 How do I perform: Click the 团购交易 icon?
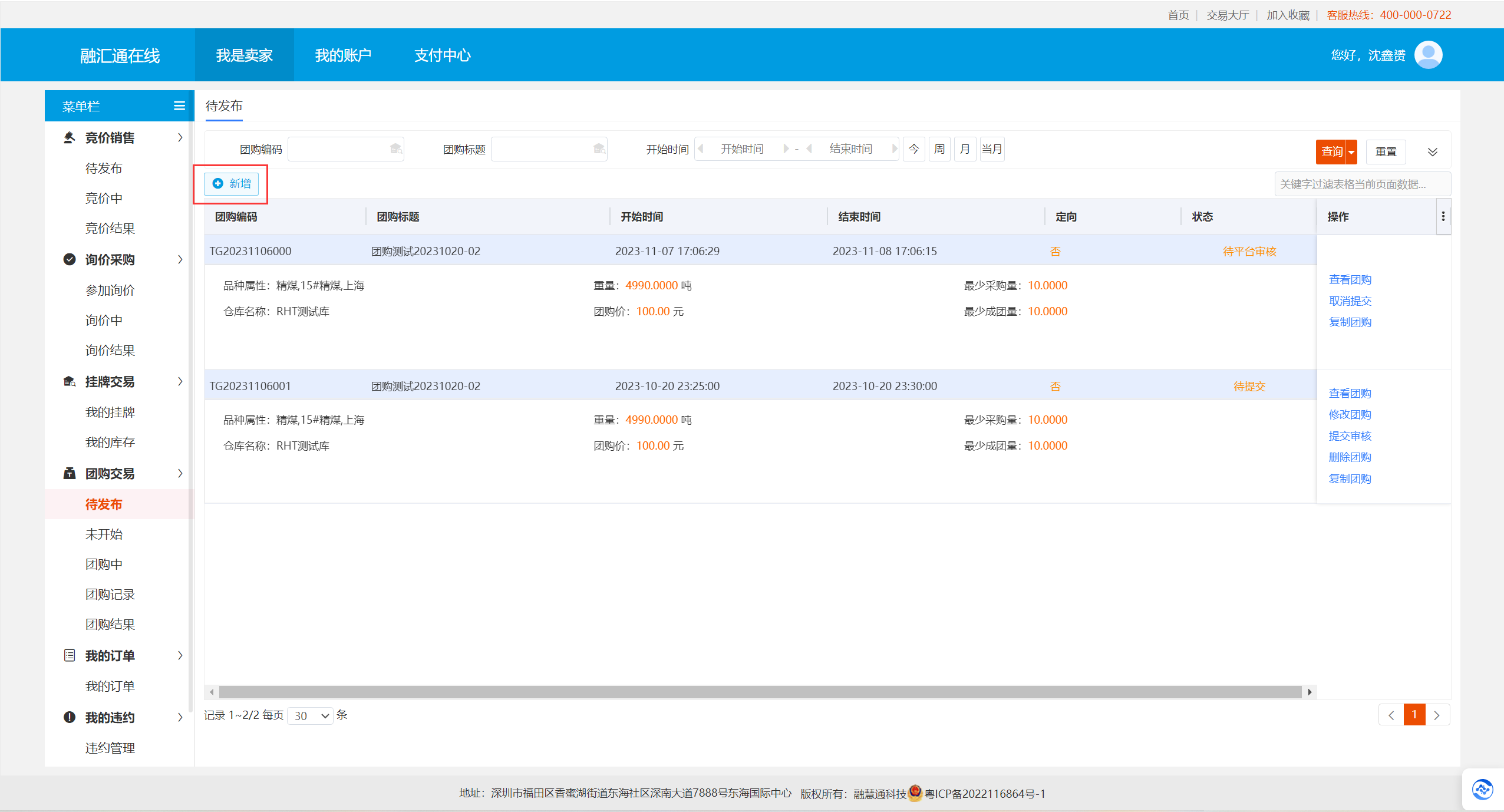point(70,473)
